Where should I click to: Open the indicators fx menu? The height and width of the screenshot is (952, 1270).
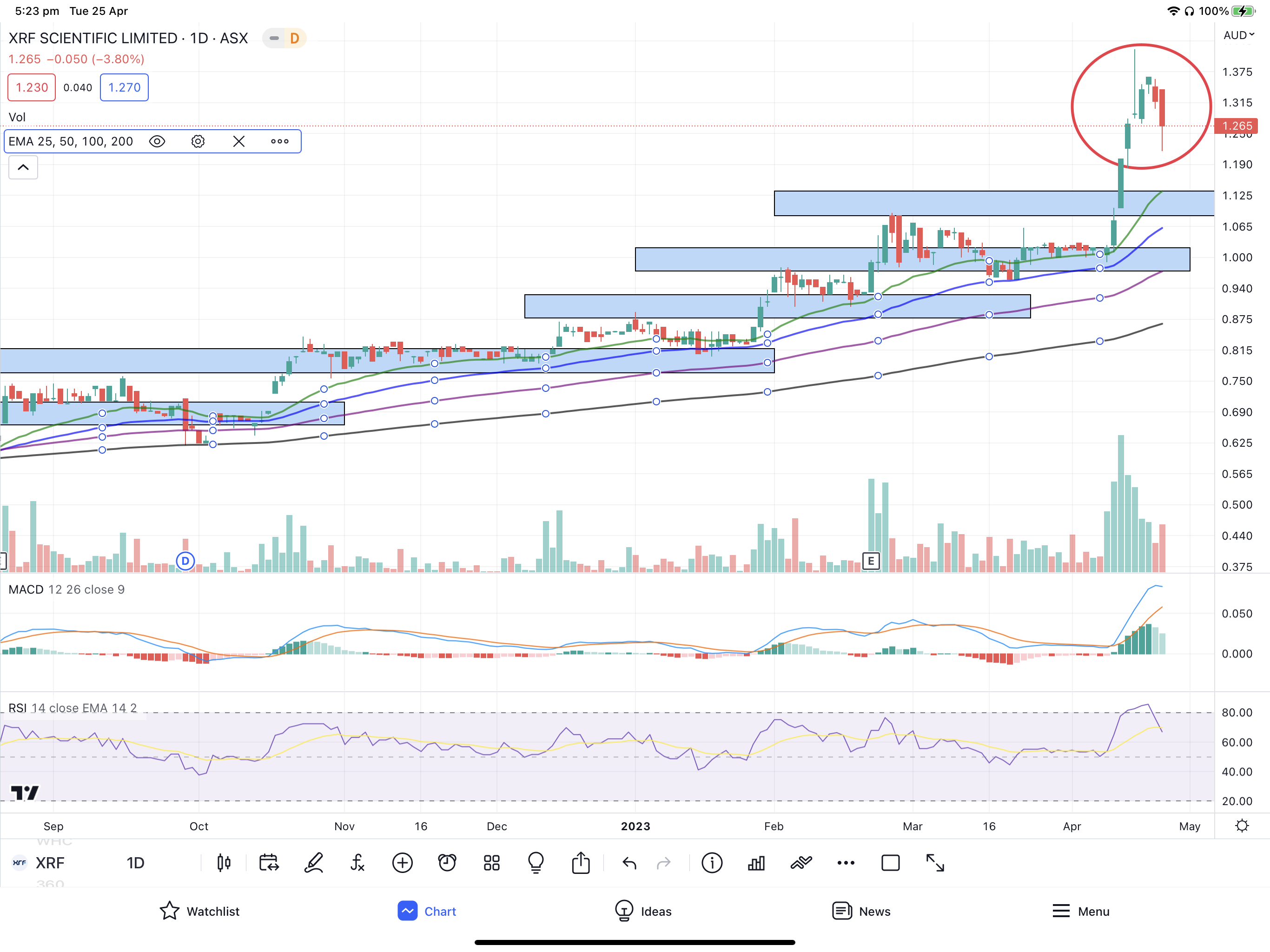click(x=357, y=862)
